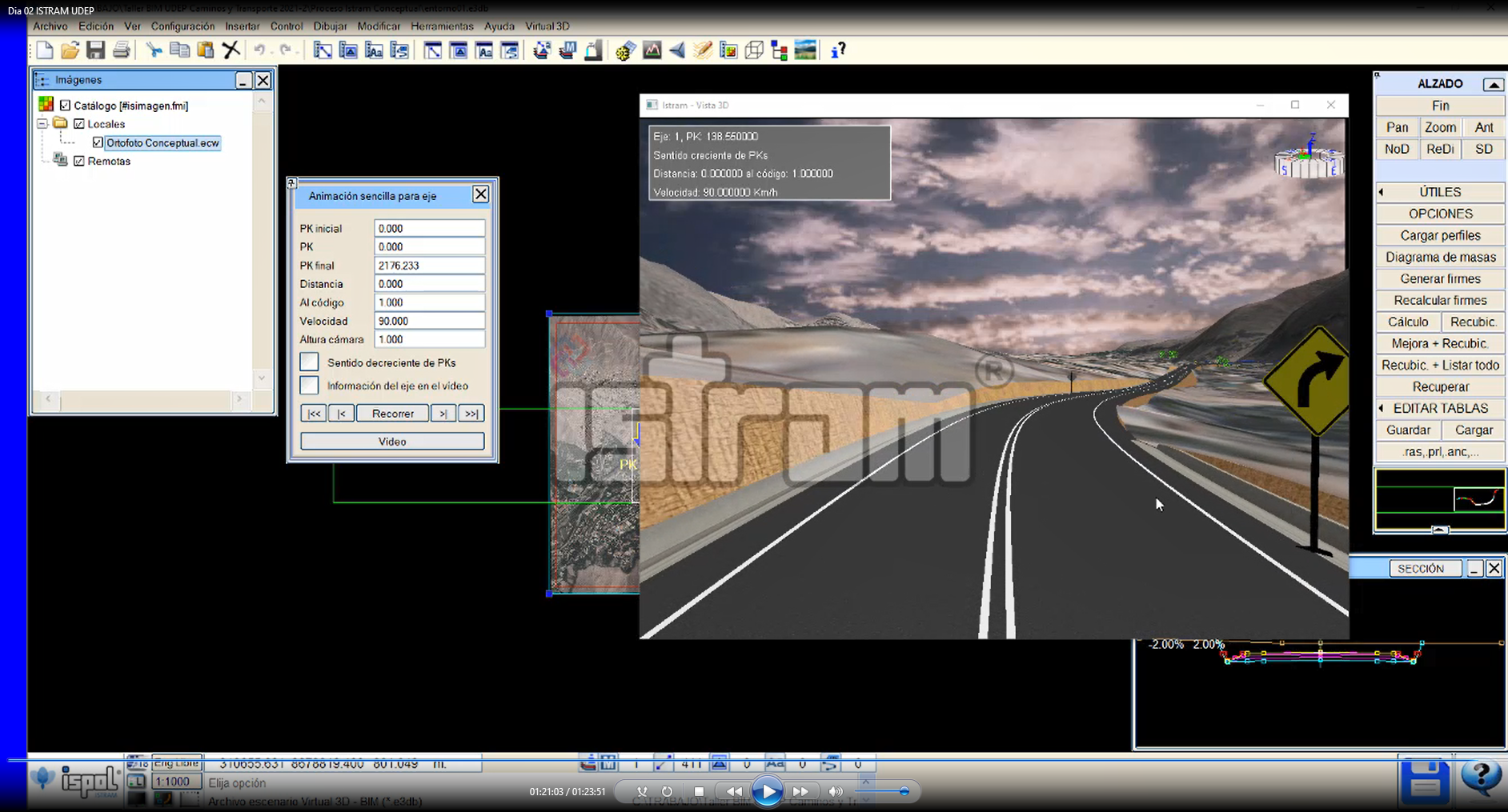Click the landscape image toolbar icon
The height and width of the screenshot is (812, 1508).
coord(805,50)
